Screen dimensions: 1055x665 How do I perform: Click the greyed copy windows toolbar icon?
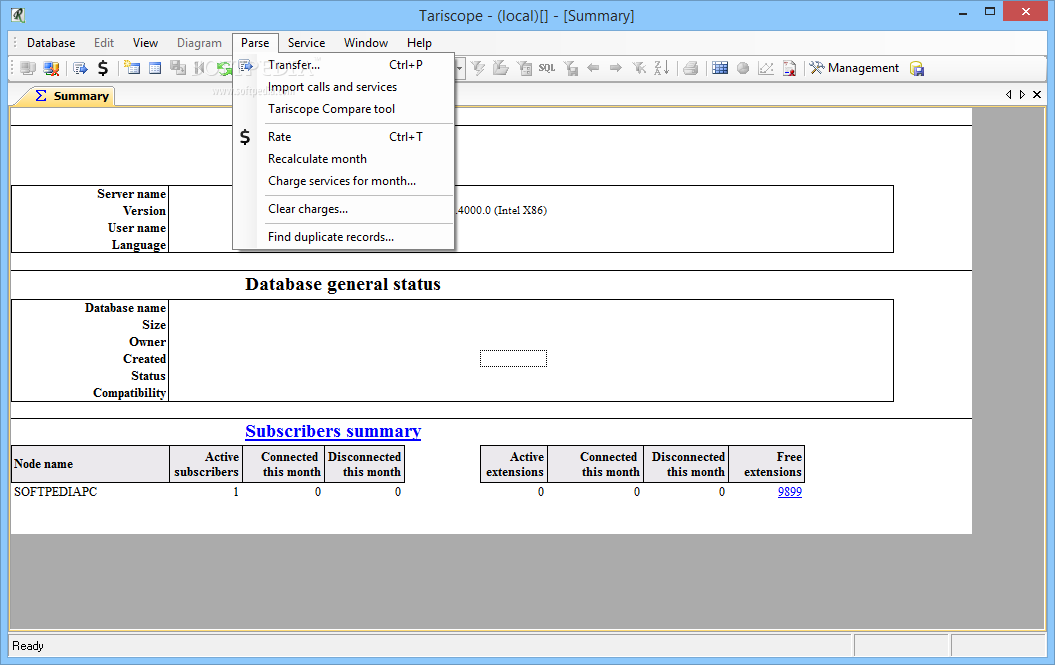click(178, 68)
